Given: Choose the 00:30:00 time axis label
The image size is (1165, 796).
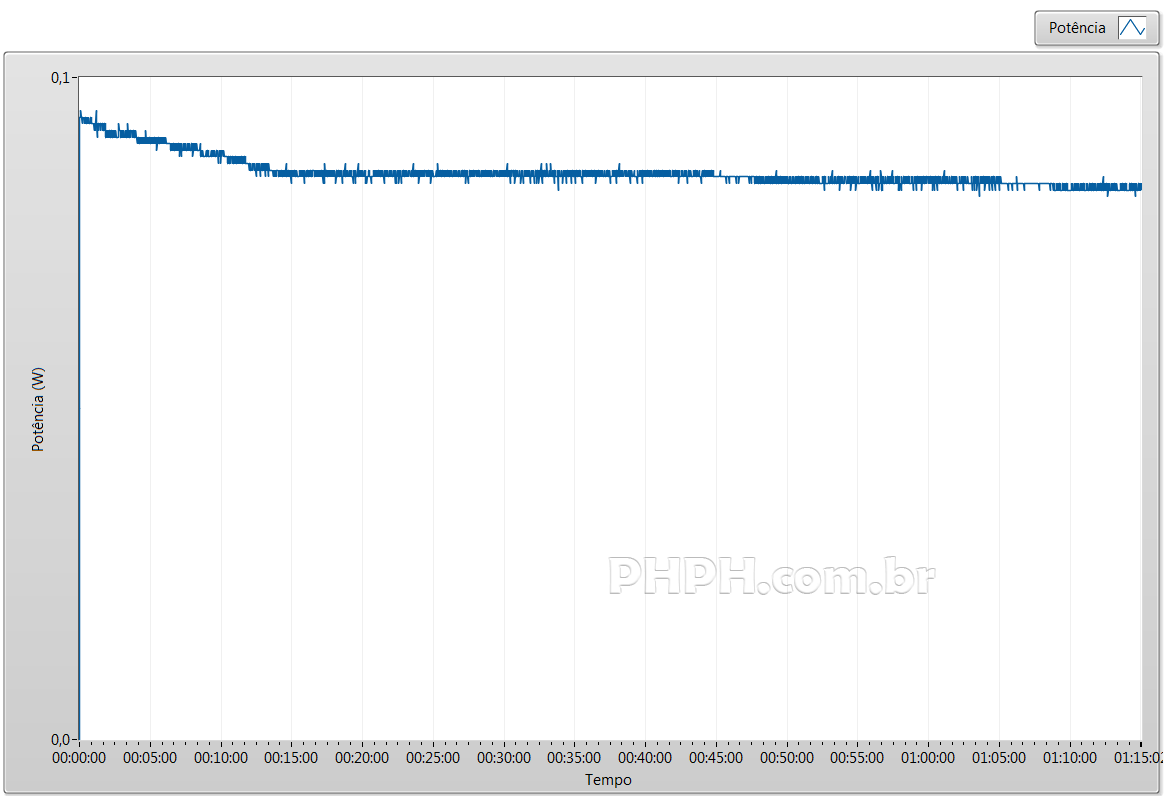Looking at the screenshot, I should point(504,758).
